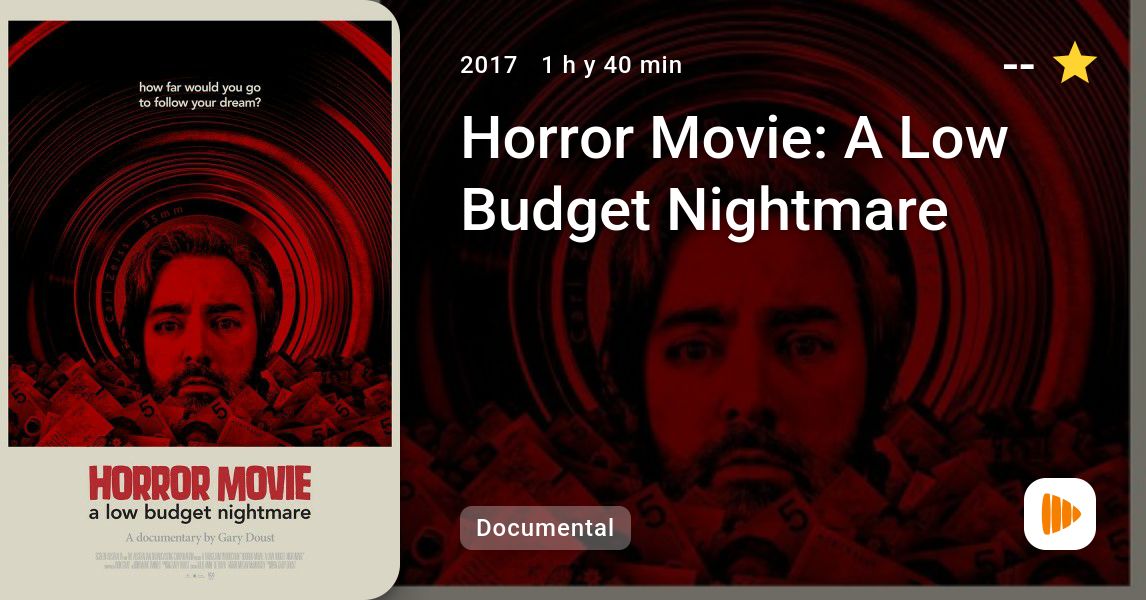
Task: Open the orange play logo icon
Action: (1060, 514)
